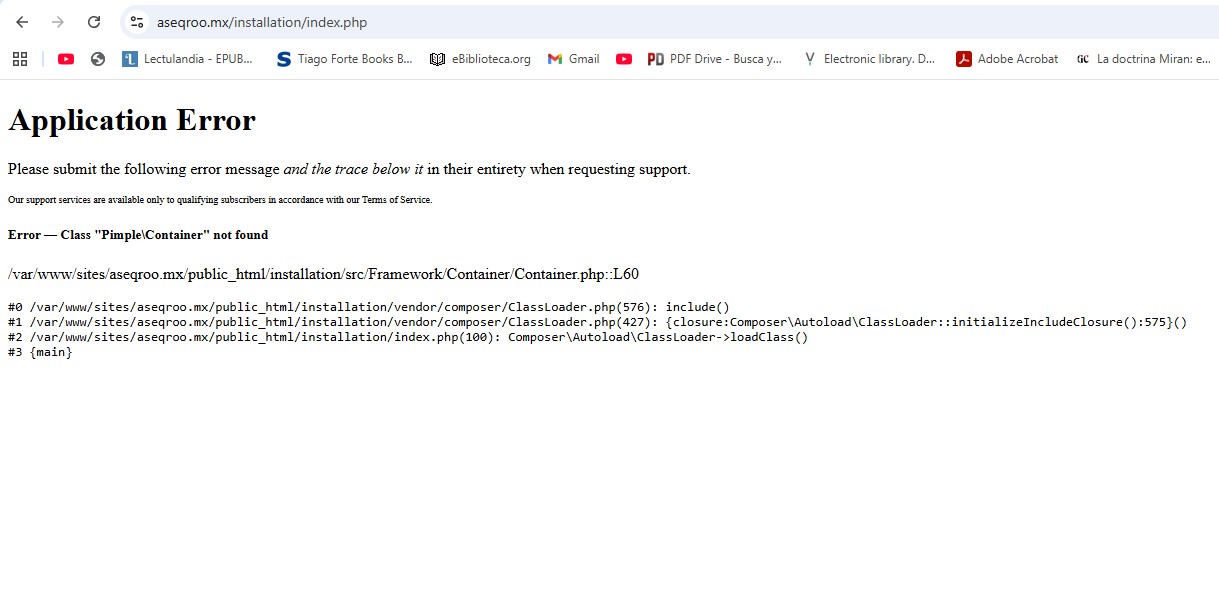Open Tiago Forte Books bookmark
This screenshot has width=1219, height=600.
pos(344,59)
